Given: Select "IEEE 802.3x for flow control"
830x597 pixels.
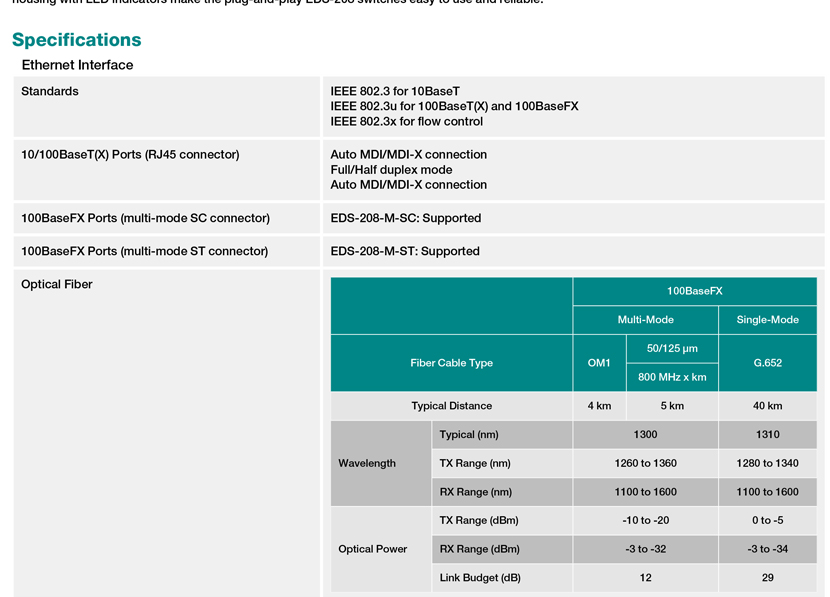Looking at the screenshot, I should [x=407, y=122].
